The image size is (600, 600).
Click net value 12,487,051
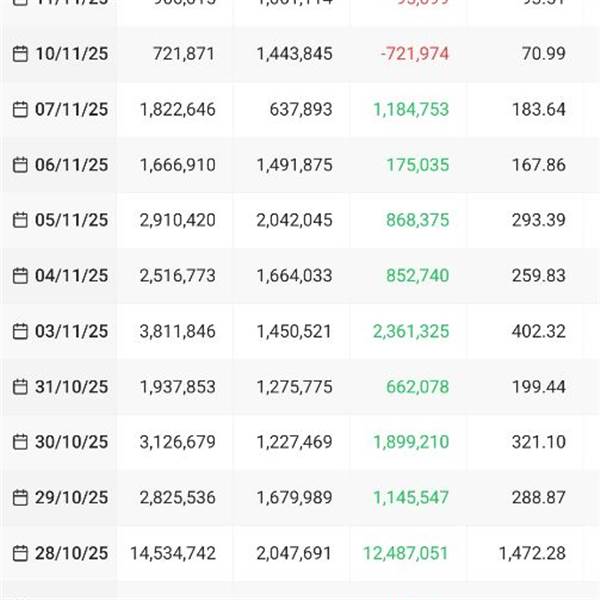(x=406, y=553)
